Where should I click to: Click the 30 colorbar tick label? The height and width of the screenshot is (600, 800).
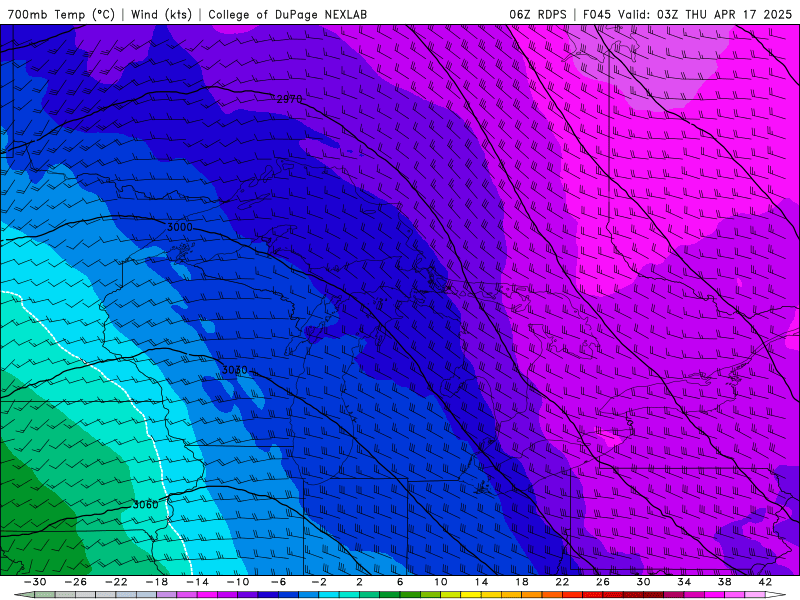coord(643,582)
